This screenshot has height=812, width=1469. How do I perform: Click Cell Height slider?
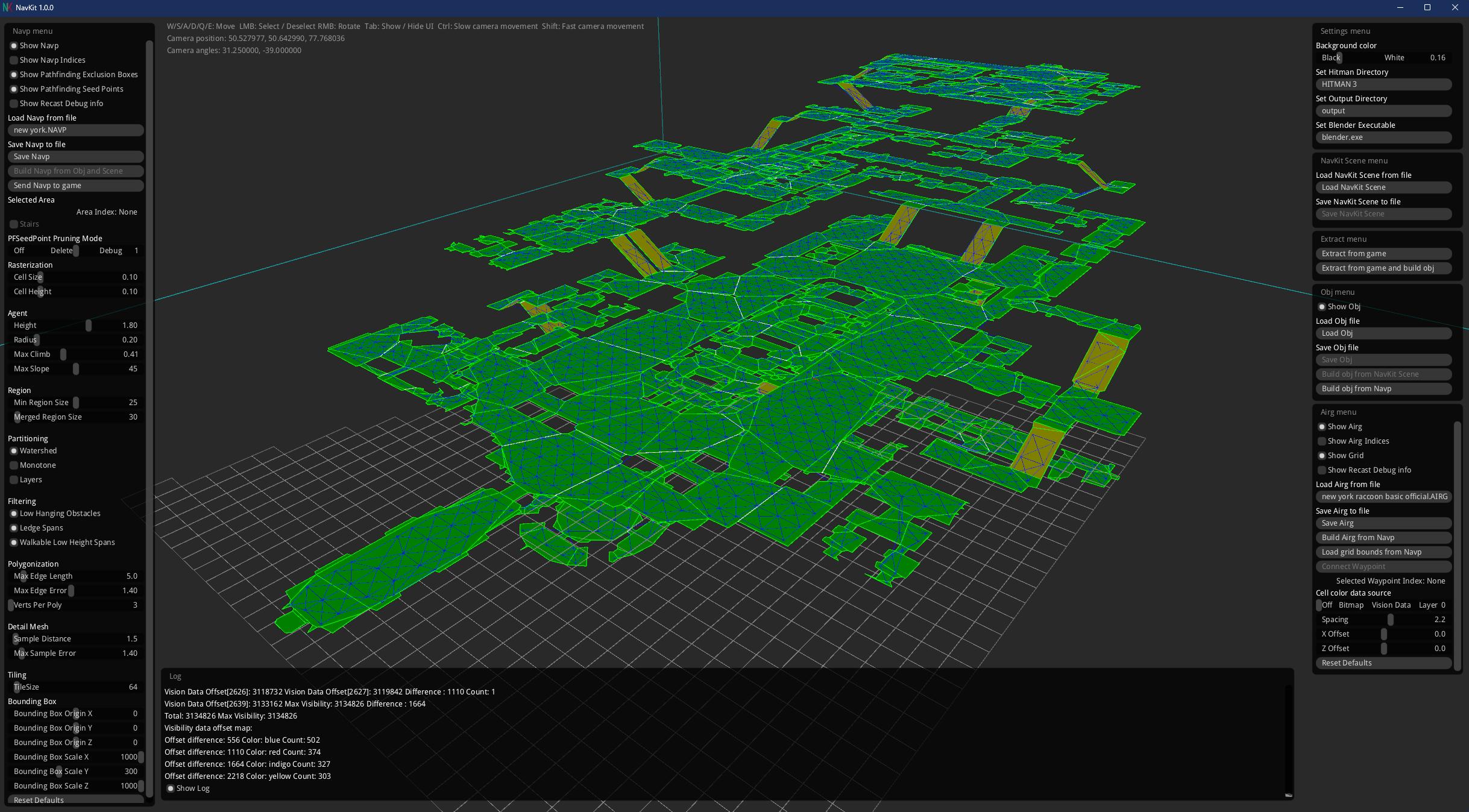point(75,292)
